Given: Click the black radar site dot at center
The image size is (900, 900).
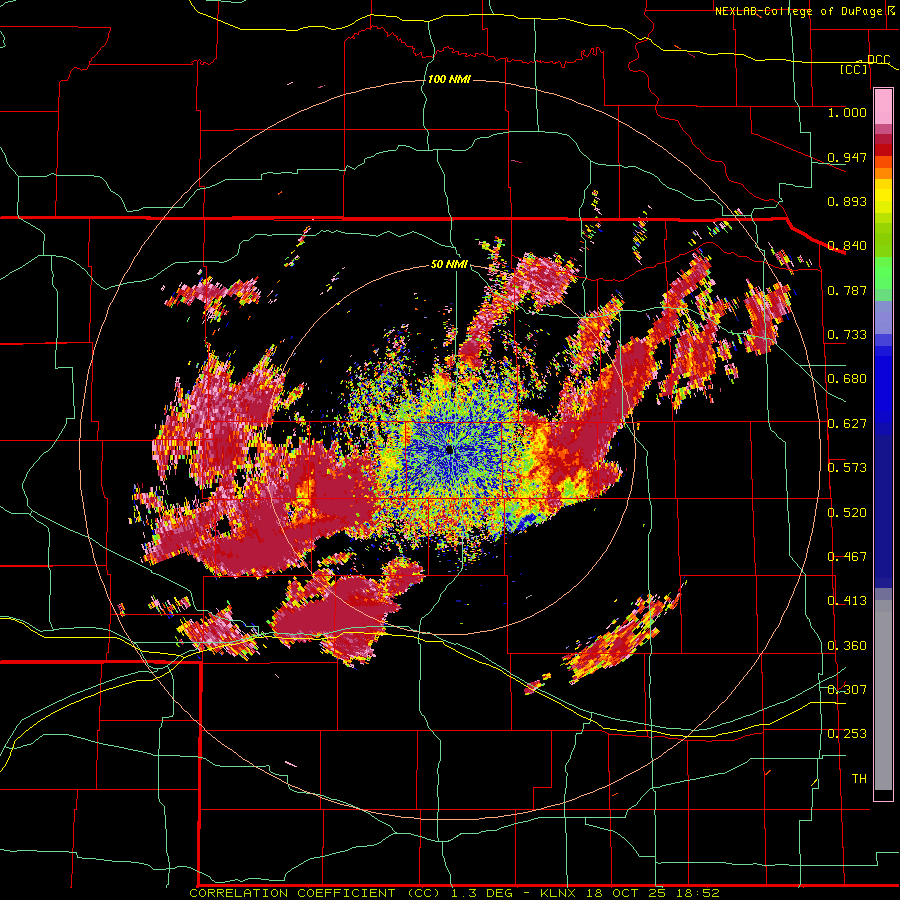Looking at the screenshot, I should tap(449, 450).
